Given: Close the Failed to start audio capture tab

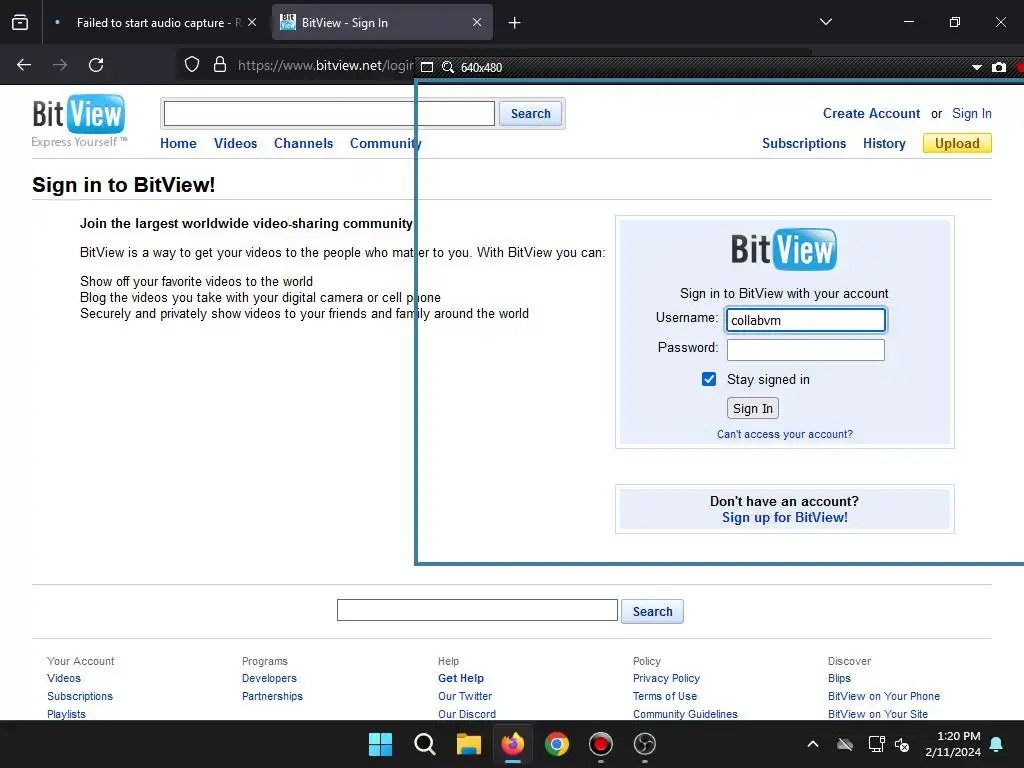Looking at the screenshot, I should click(252, 22).
